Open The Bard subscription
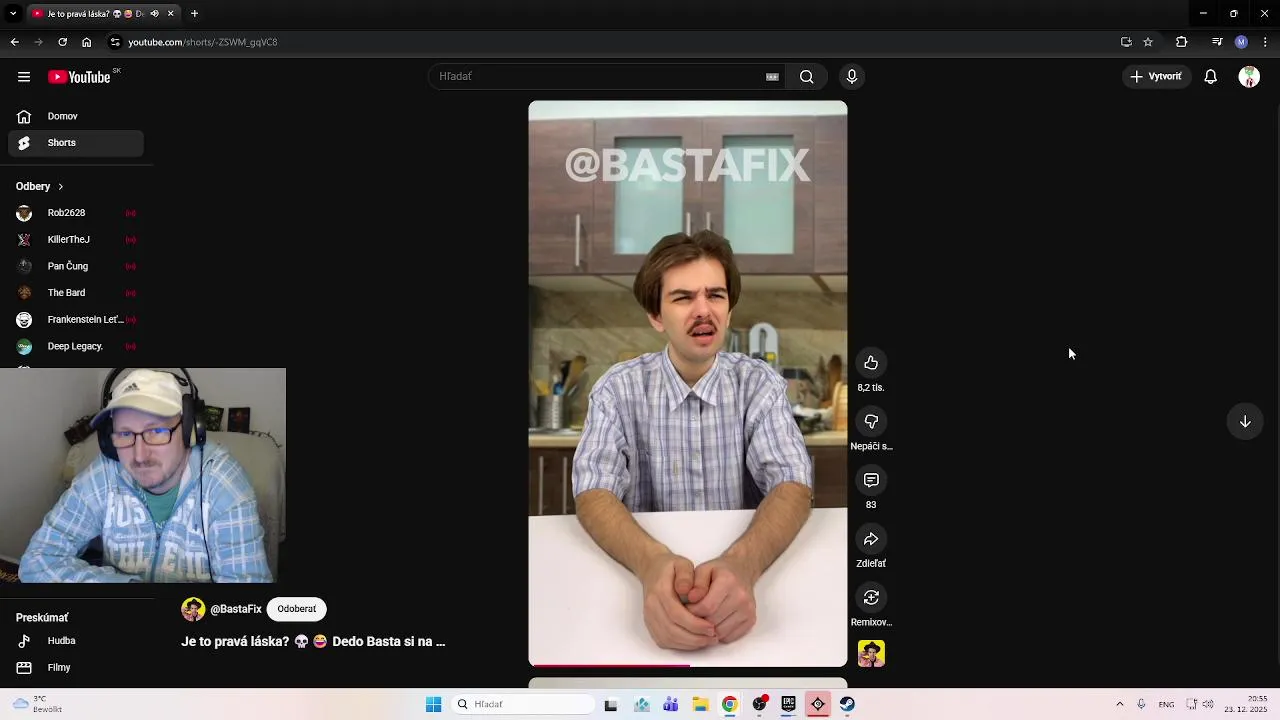1280x720 pixels. click(x=76, y=293)
